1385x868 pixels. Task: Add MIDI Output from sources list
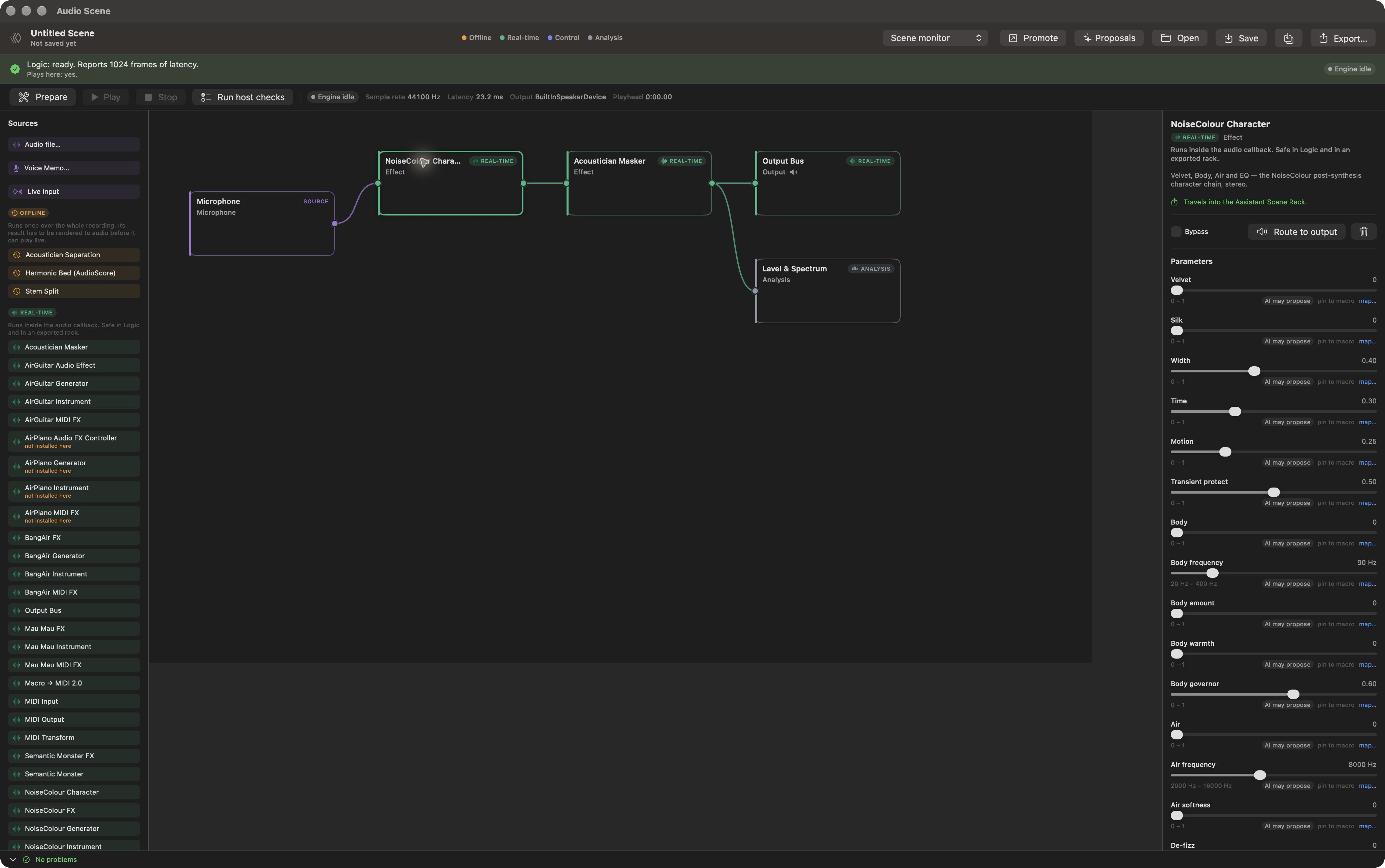point(74,720)
